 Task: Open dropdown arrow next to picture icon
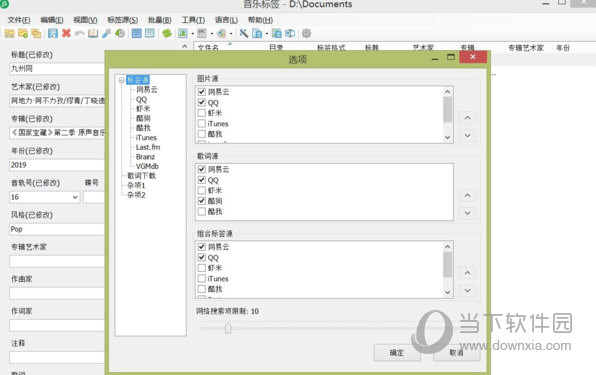(x=192, y=34)
